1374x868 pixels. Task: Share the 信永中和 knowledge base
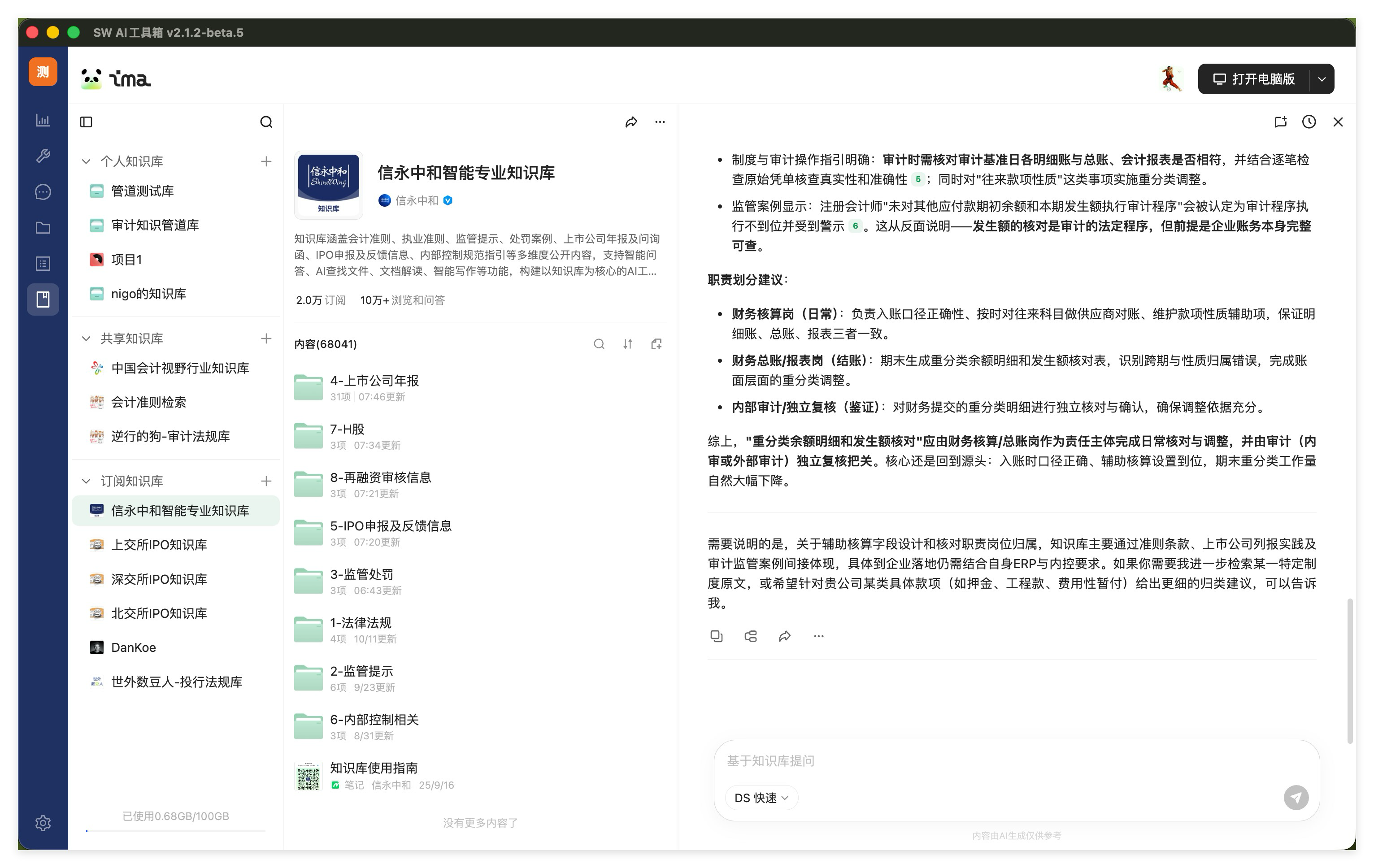631,122
